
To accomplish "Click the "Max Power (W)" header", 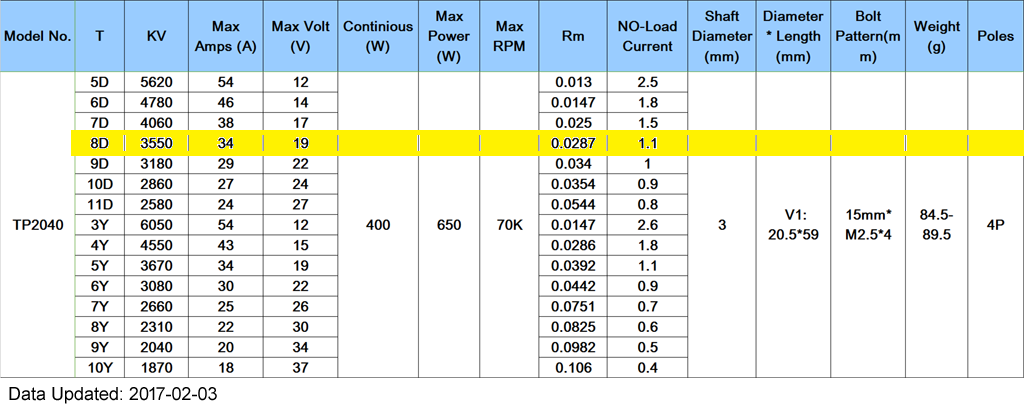I will coord(449,37).
